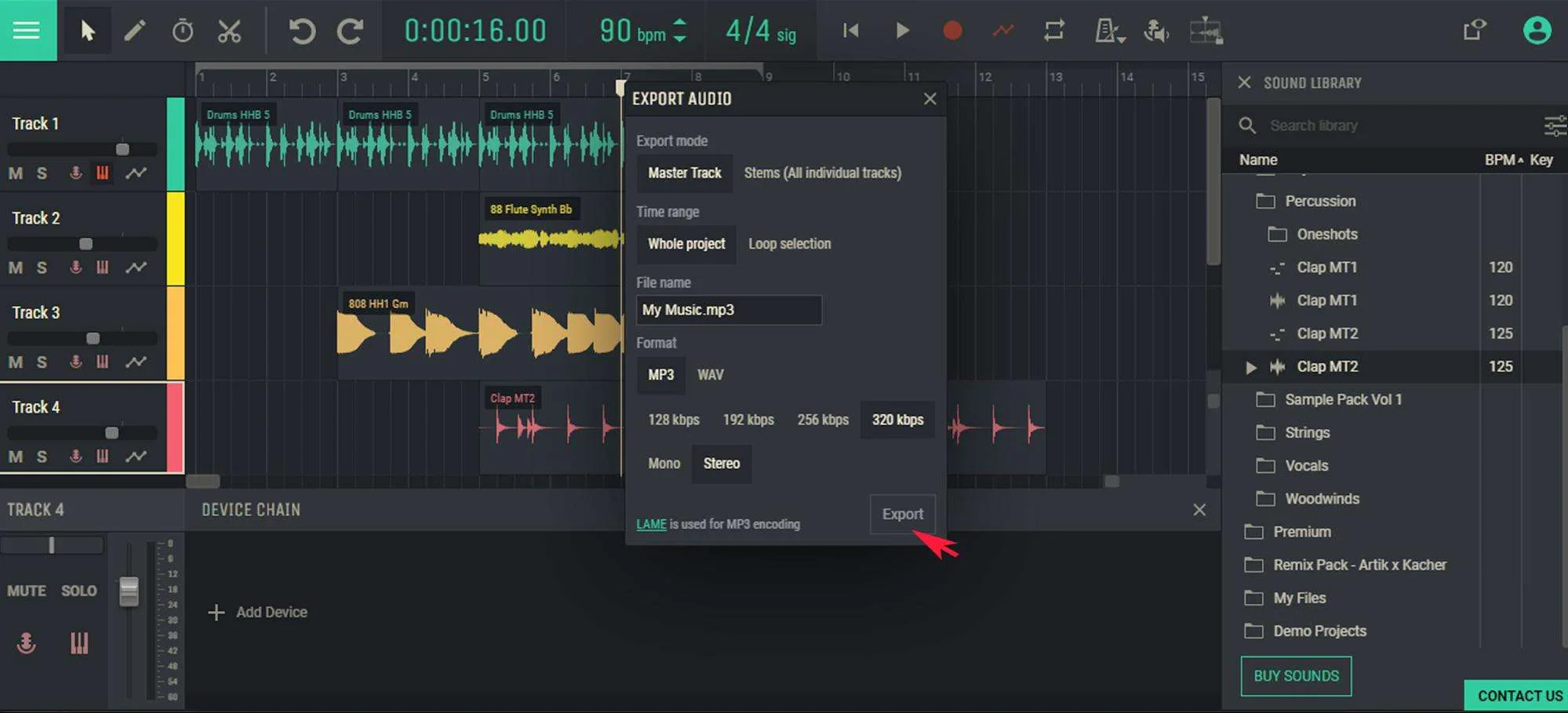Click Add Device in device chain

(257, 612)
